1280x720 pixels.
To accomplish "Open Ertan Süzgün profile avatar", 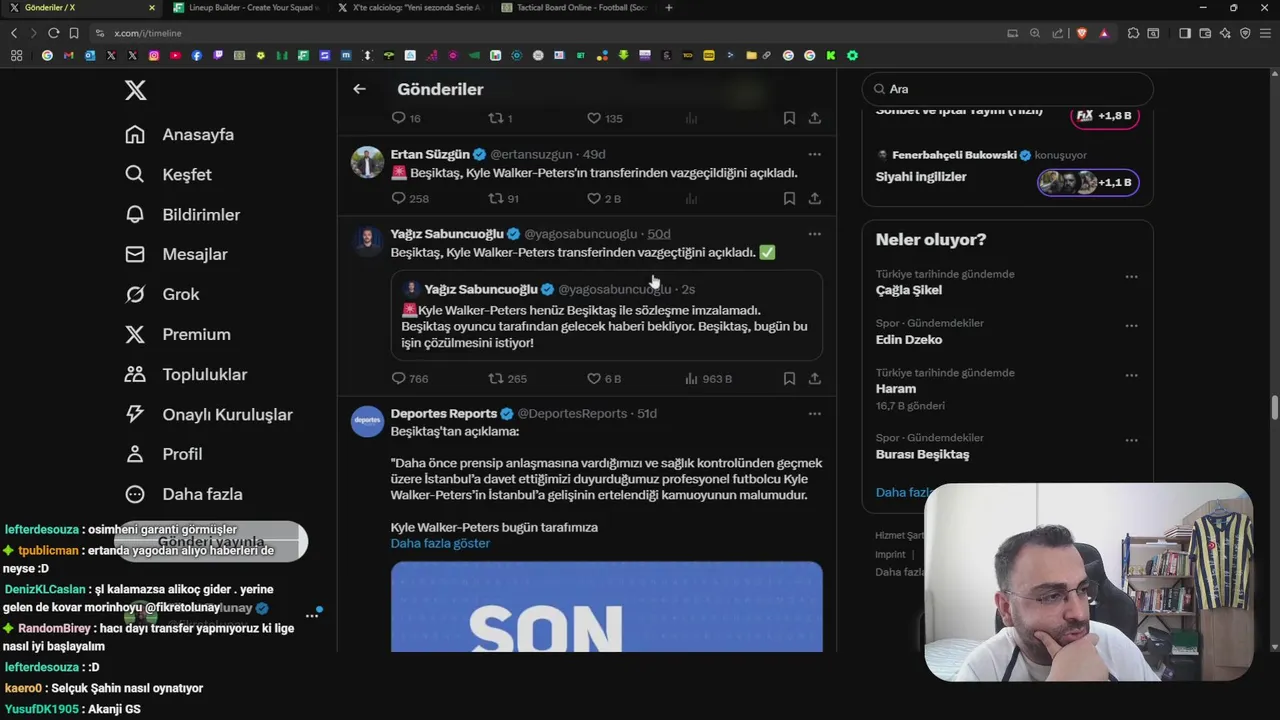I will coord(367,162).
